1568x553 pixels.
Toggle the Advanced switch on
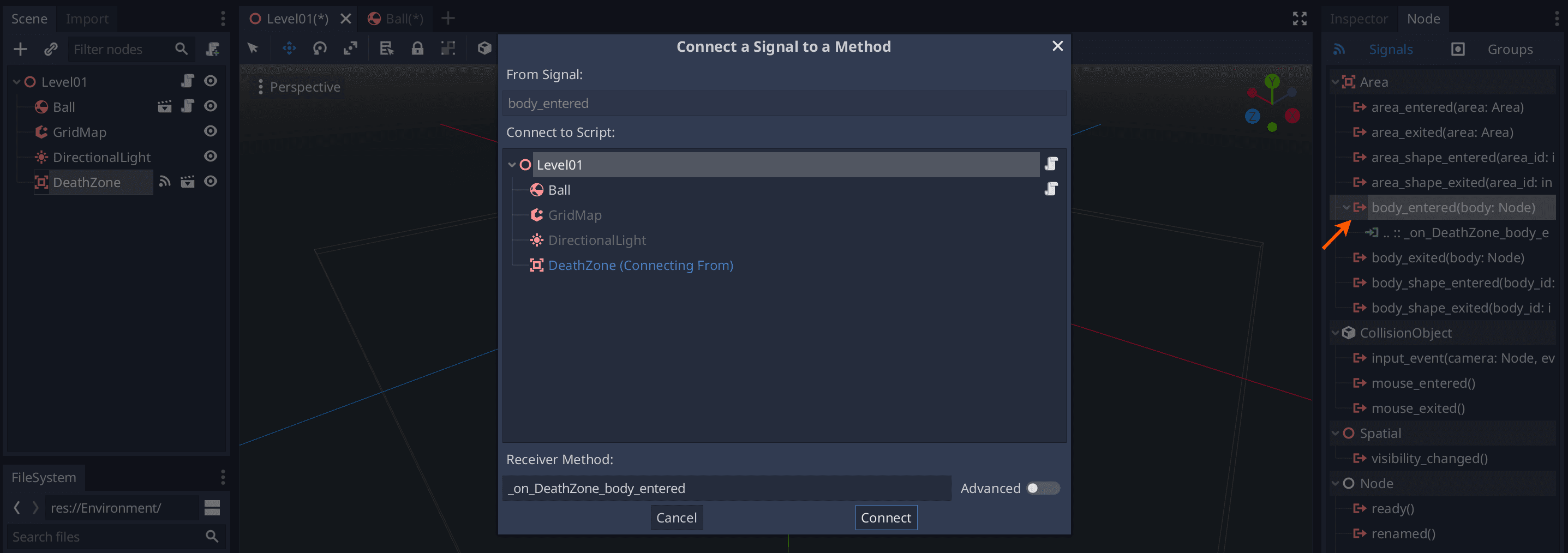point(1043,488)
